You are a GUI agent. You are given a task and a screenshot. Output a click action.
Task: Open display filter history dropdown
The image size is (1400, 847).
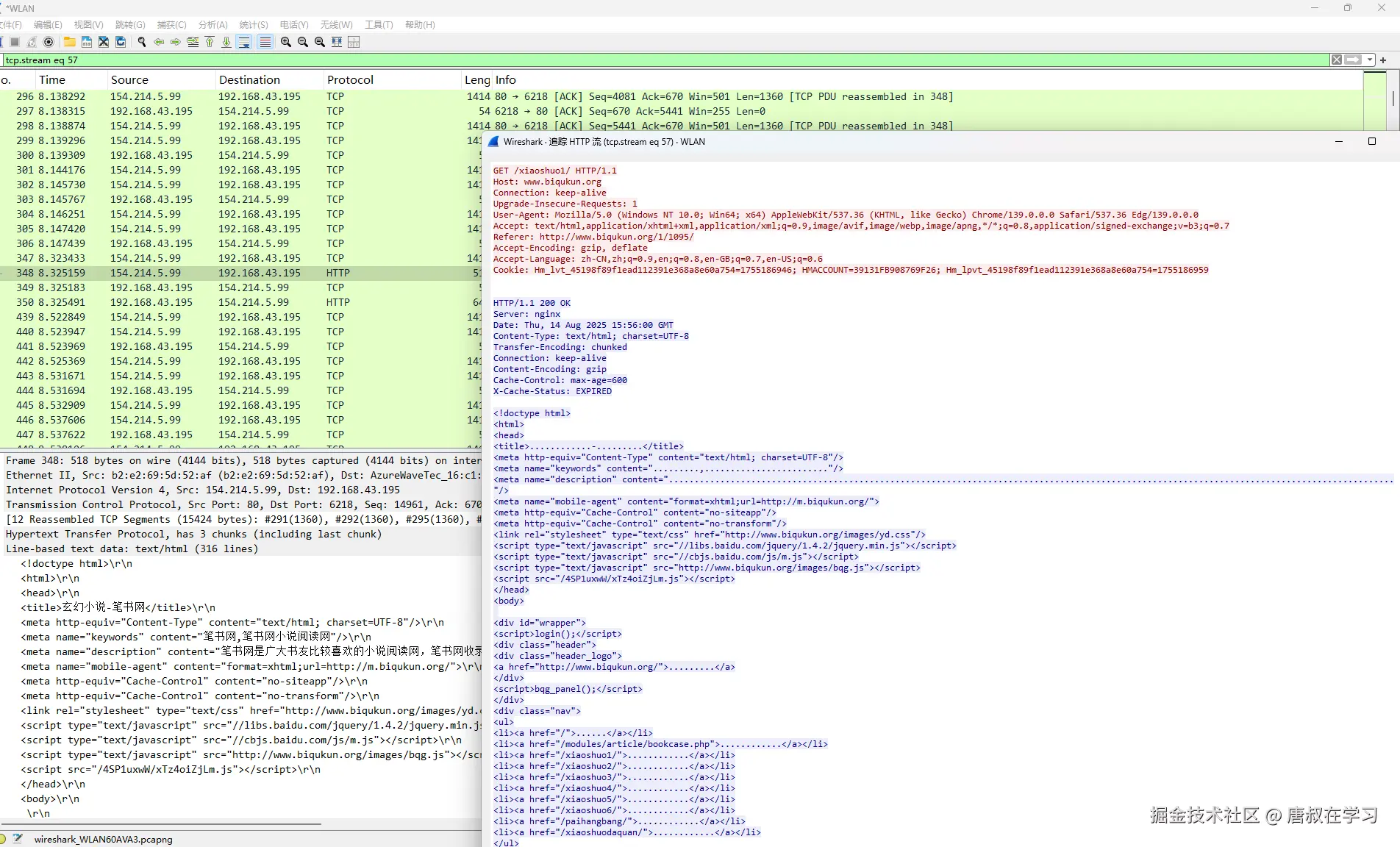point(1370,60)
